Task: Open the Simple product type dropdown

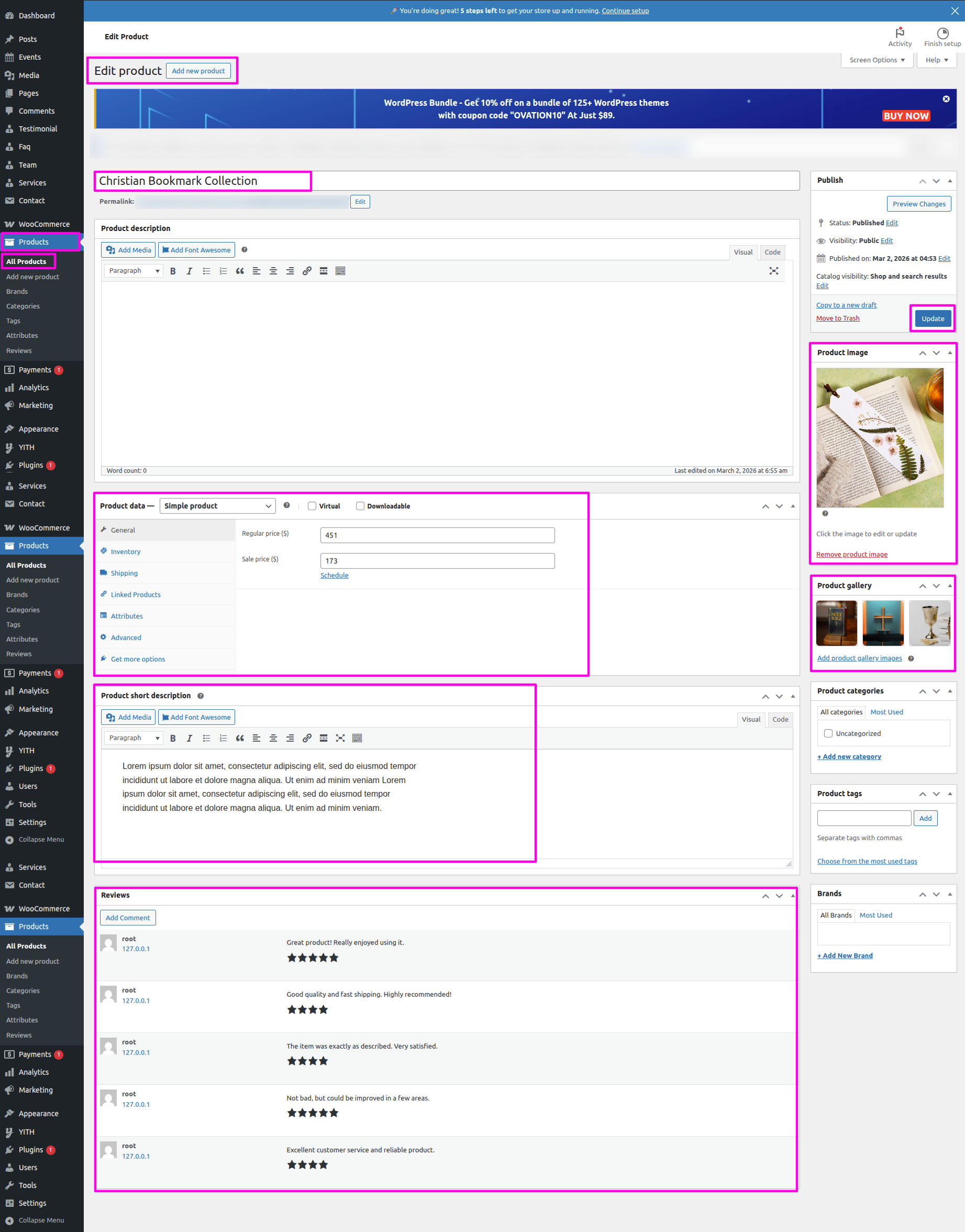Action: pos(217,506)
